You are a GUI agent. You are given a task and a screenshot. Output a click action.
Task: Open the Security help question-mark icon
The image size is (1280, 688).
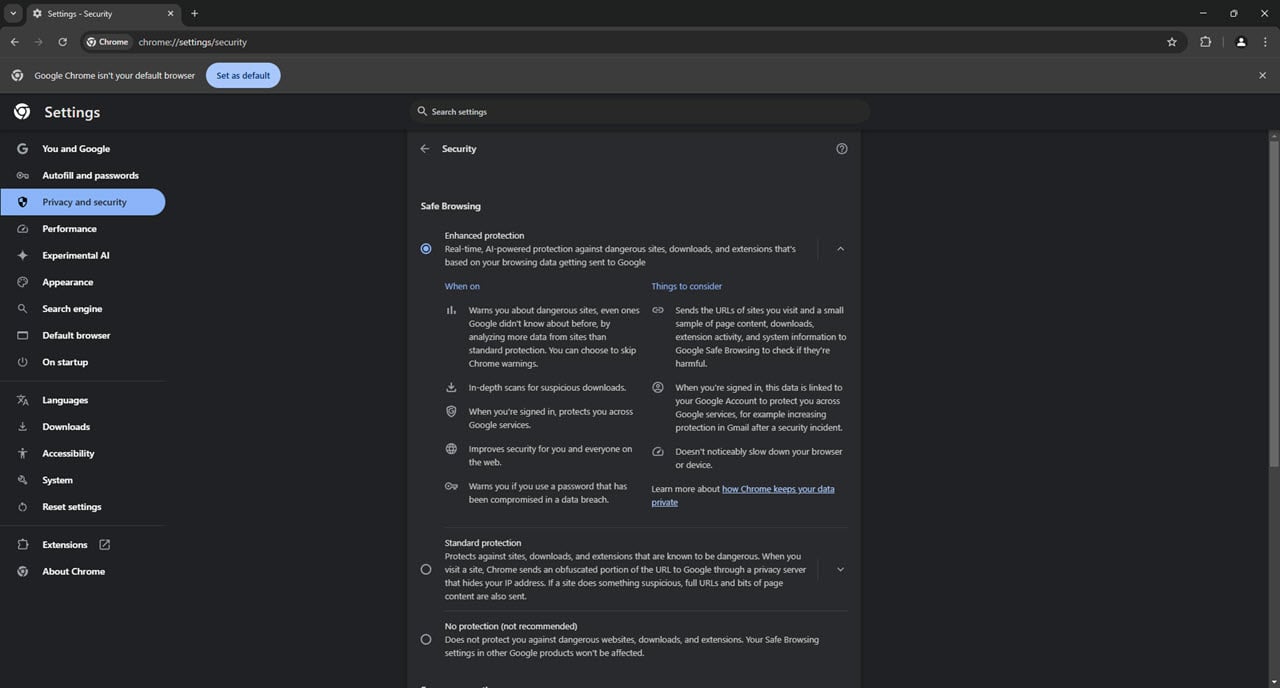(841, 149)
